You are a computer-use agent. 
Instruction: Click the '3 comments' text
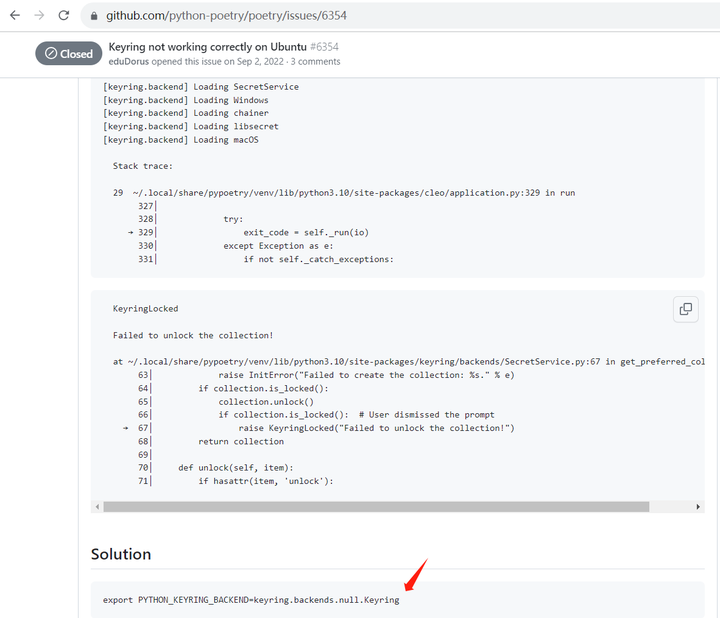pyautogui.click(x=315, y=62)
